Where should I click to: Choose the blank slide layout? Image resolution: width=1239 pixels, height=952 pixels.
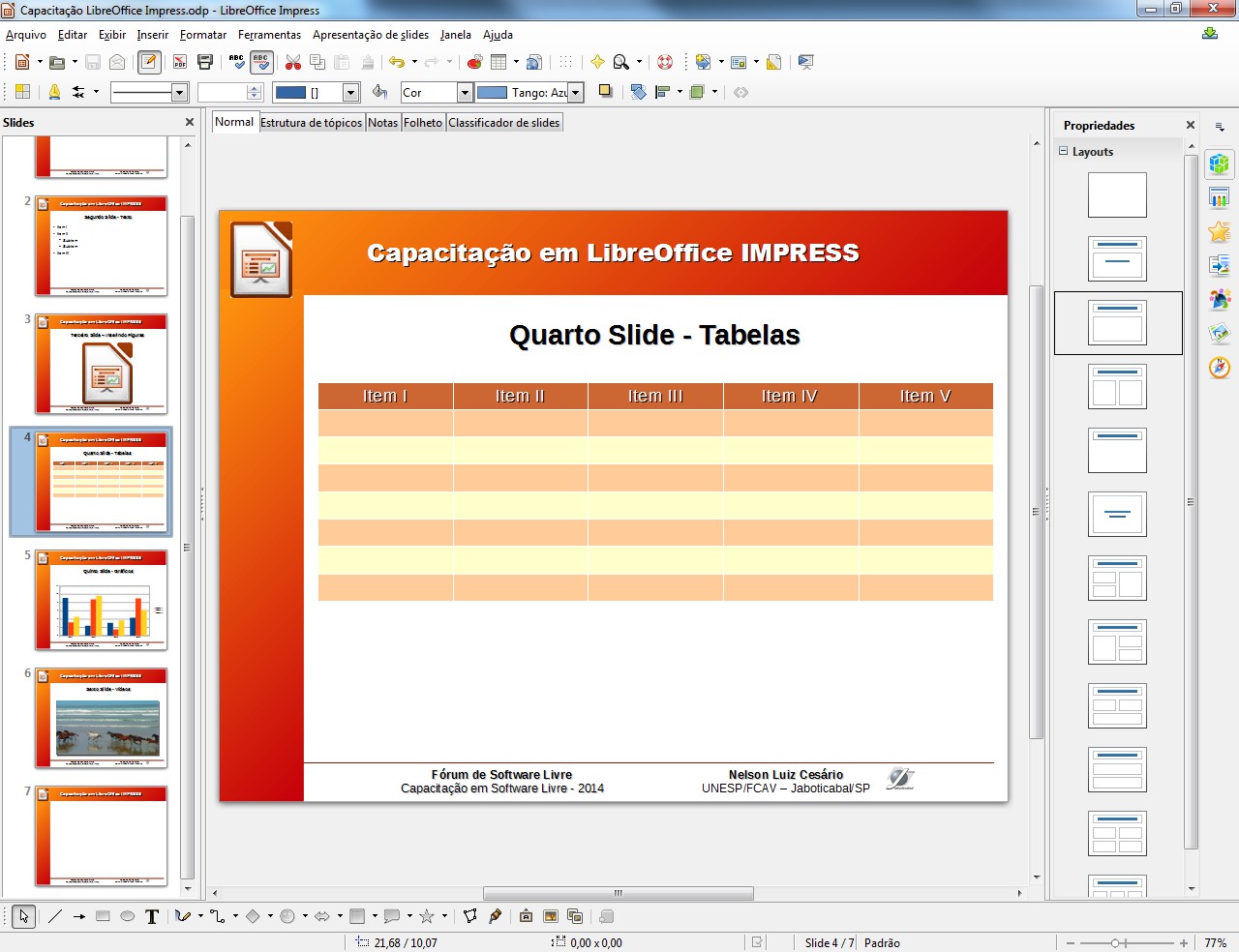(1117, 194)
